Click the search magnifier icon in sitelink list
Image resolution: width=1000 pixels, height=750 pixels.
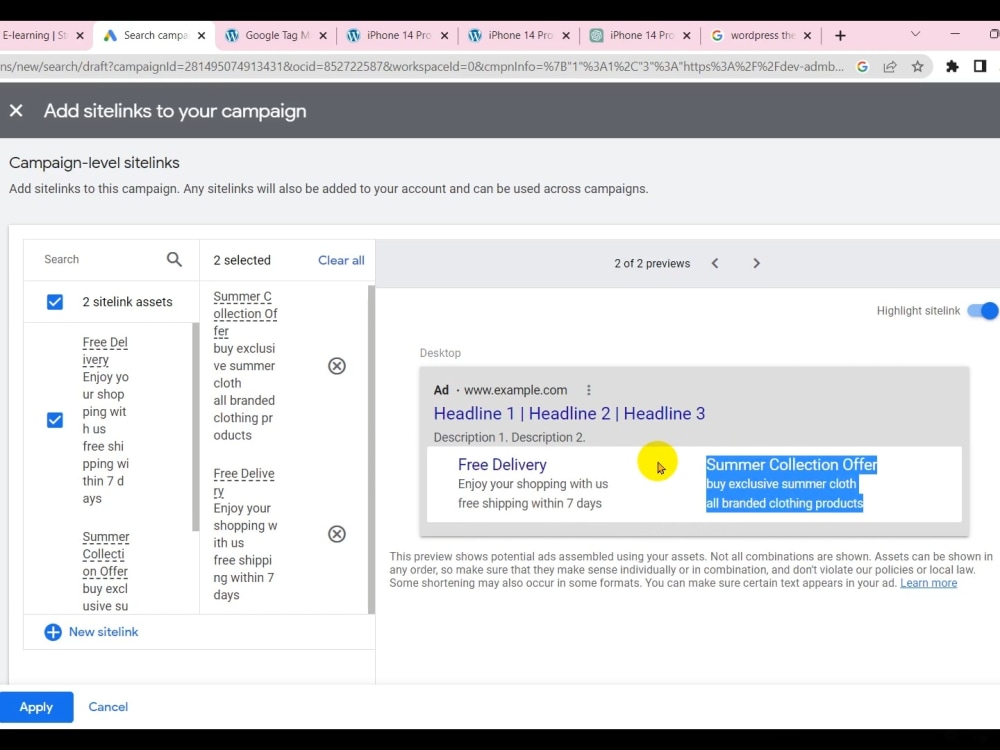(174, 260)
